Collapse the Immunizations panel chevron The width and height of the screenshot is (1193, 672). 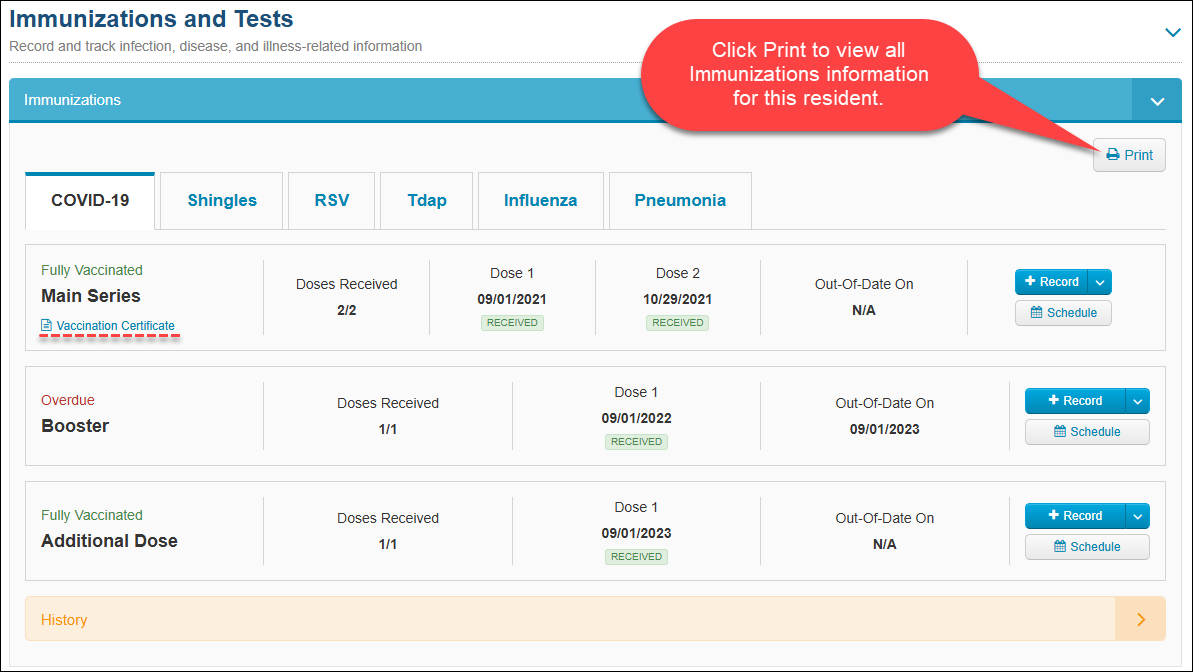(x=1156, y=100)
